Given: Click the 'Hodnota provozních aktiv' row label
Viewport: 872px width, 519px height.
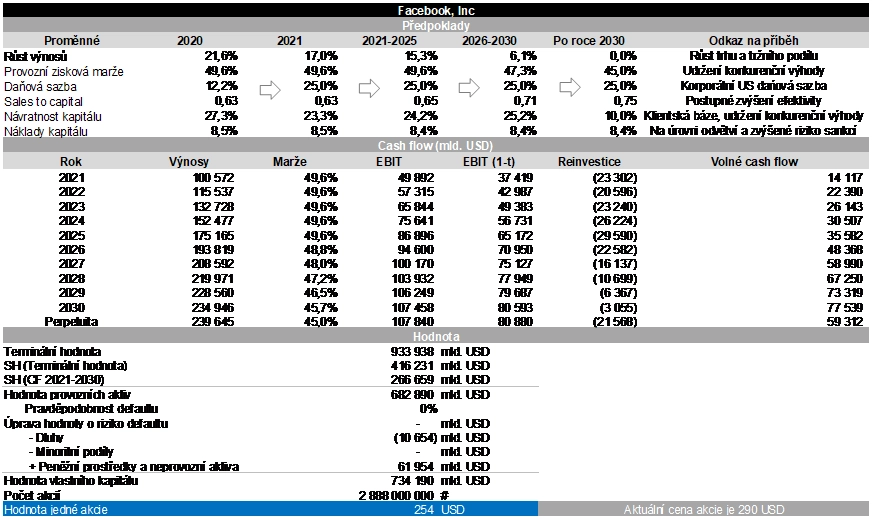Looking at the screenshot, I should (67, 395).
